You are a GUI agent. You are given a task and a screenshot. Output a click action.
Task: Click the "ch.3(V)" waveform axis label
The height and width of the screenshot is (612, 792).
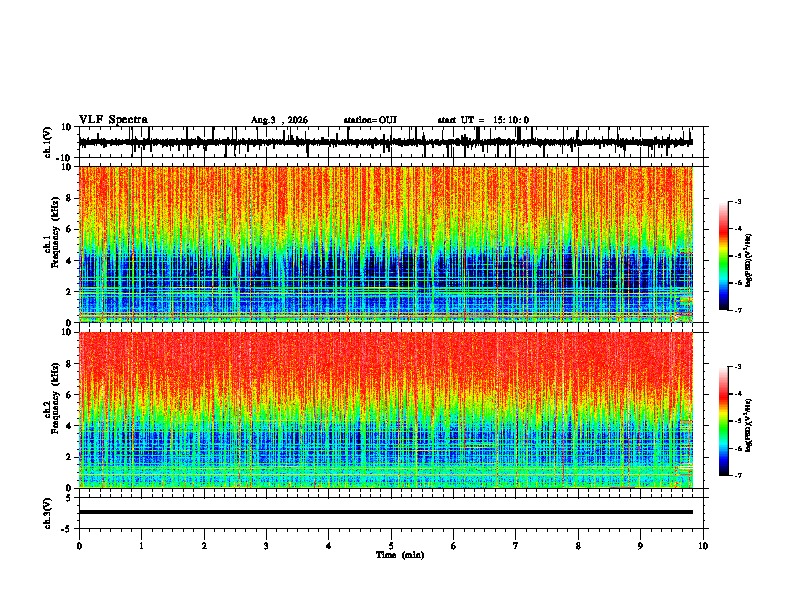coord(48,513)
